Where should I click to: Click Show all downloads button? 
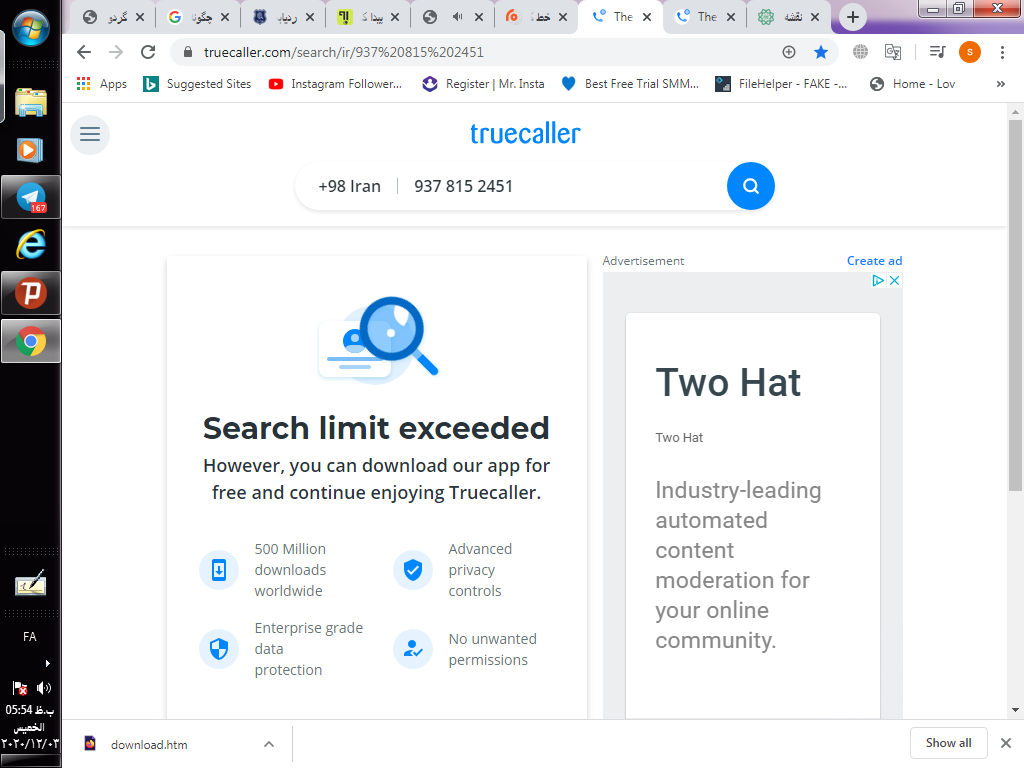[x=948, y=743]
